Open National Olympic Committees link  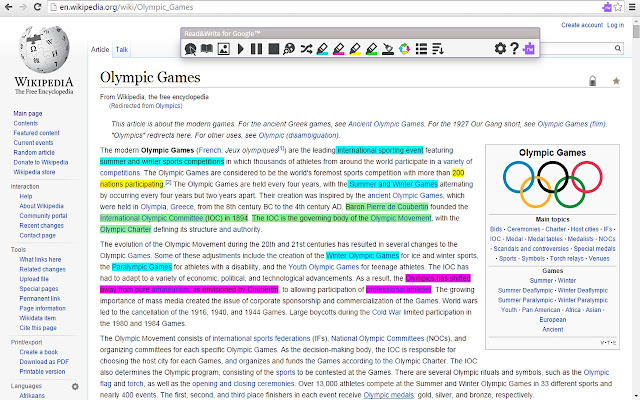(378, 338)
